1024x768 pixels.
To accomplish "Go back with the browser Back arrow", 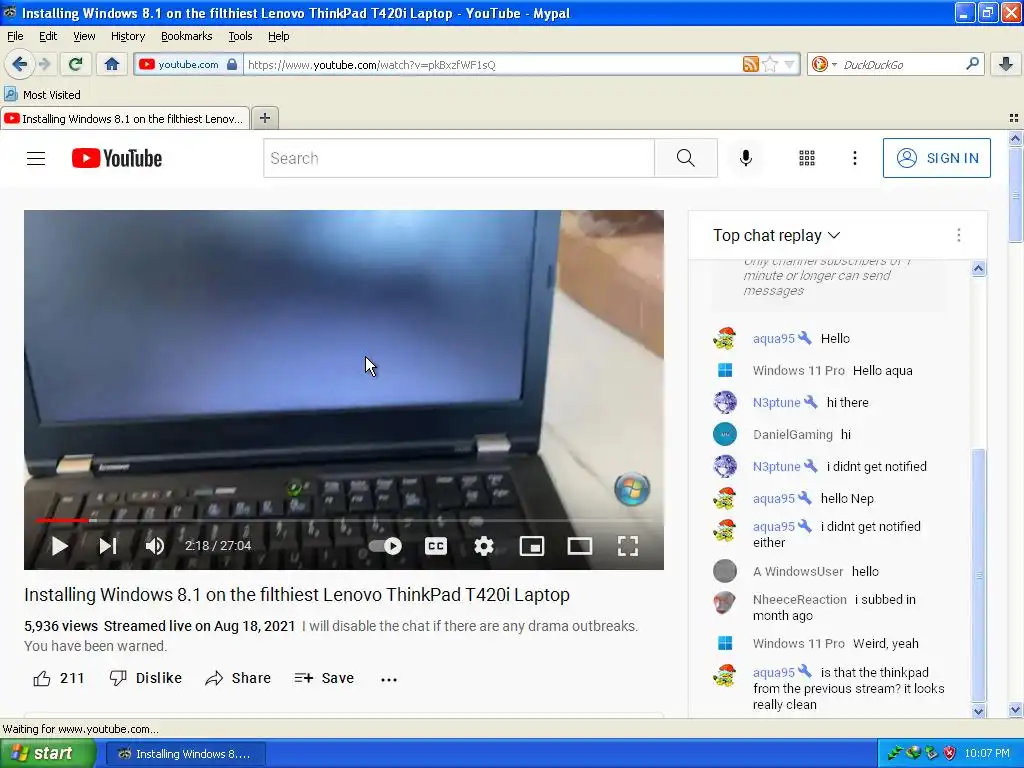I will pos(19,64).
